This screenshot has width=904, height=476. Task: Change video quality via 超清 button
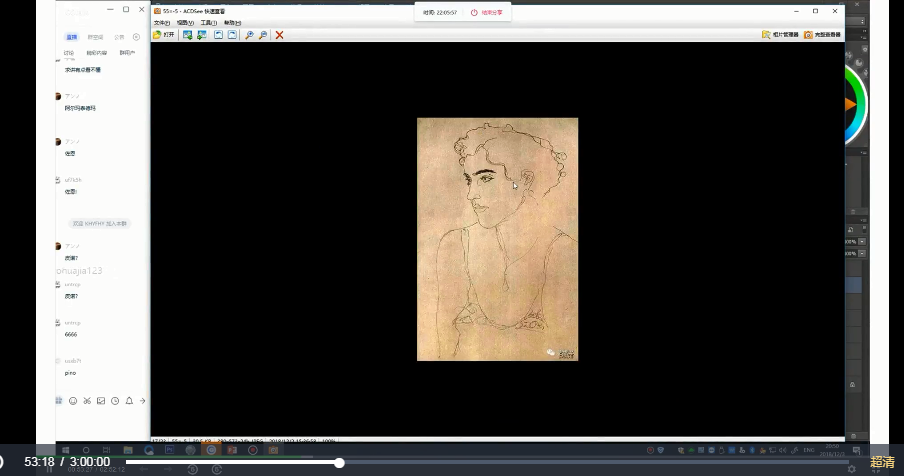[x=882, y=462]
